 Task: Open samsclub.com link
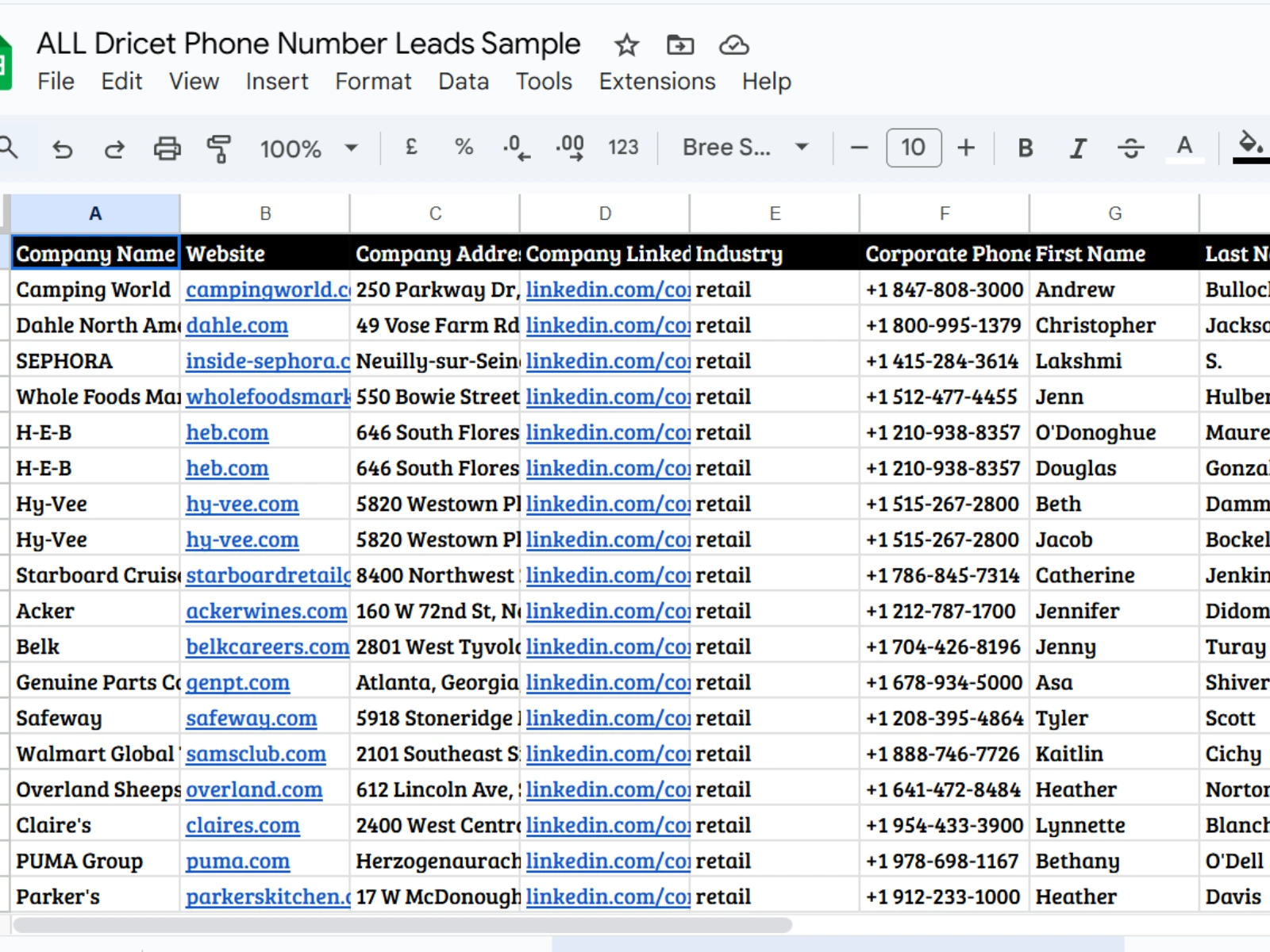pos(256,754)
